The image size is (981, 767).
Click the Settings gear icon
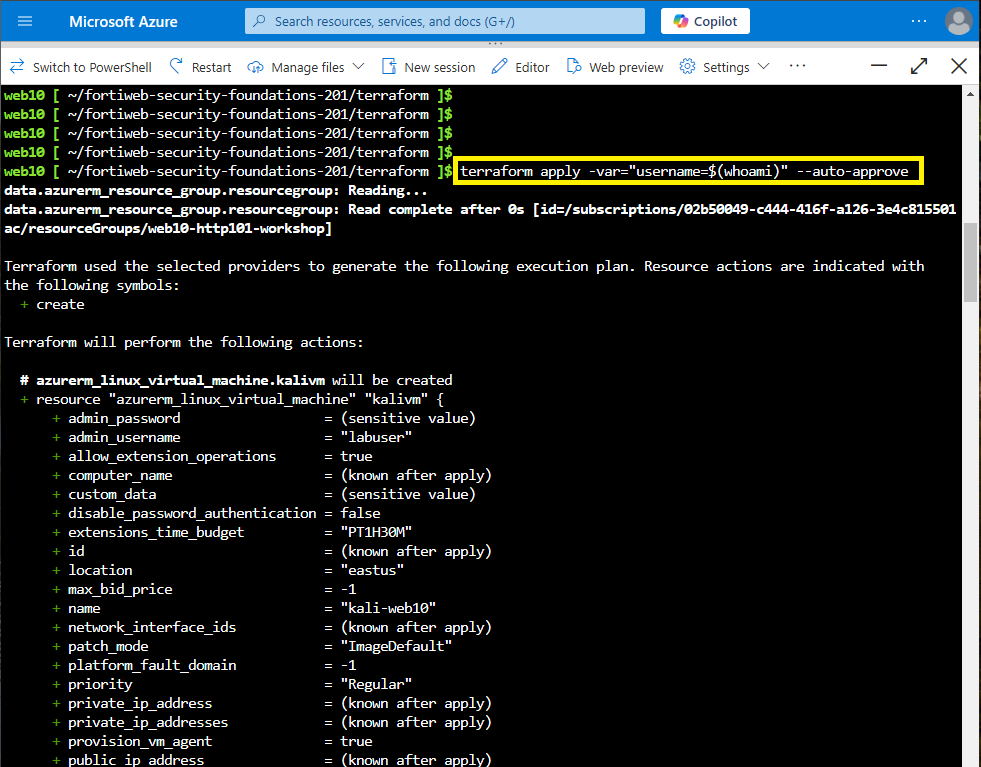(688, 66)
